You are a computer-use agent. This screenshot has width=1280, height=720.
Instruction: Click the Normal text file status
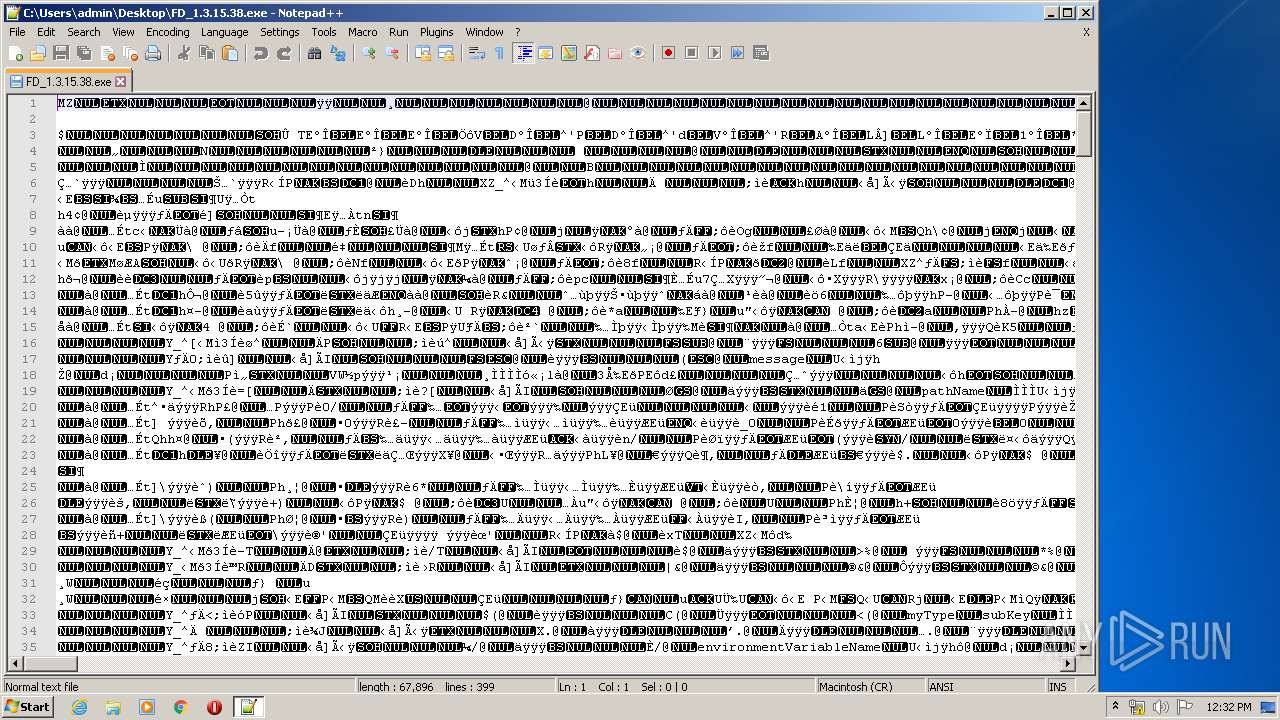tap(178, 687)
